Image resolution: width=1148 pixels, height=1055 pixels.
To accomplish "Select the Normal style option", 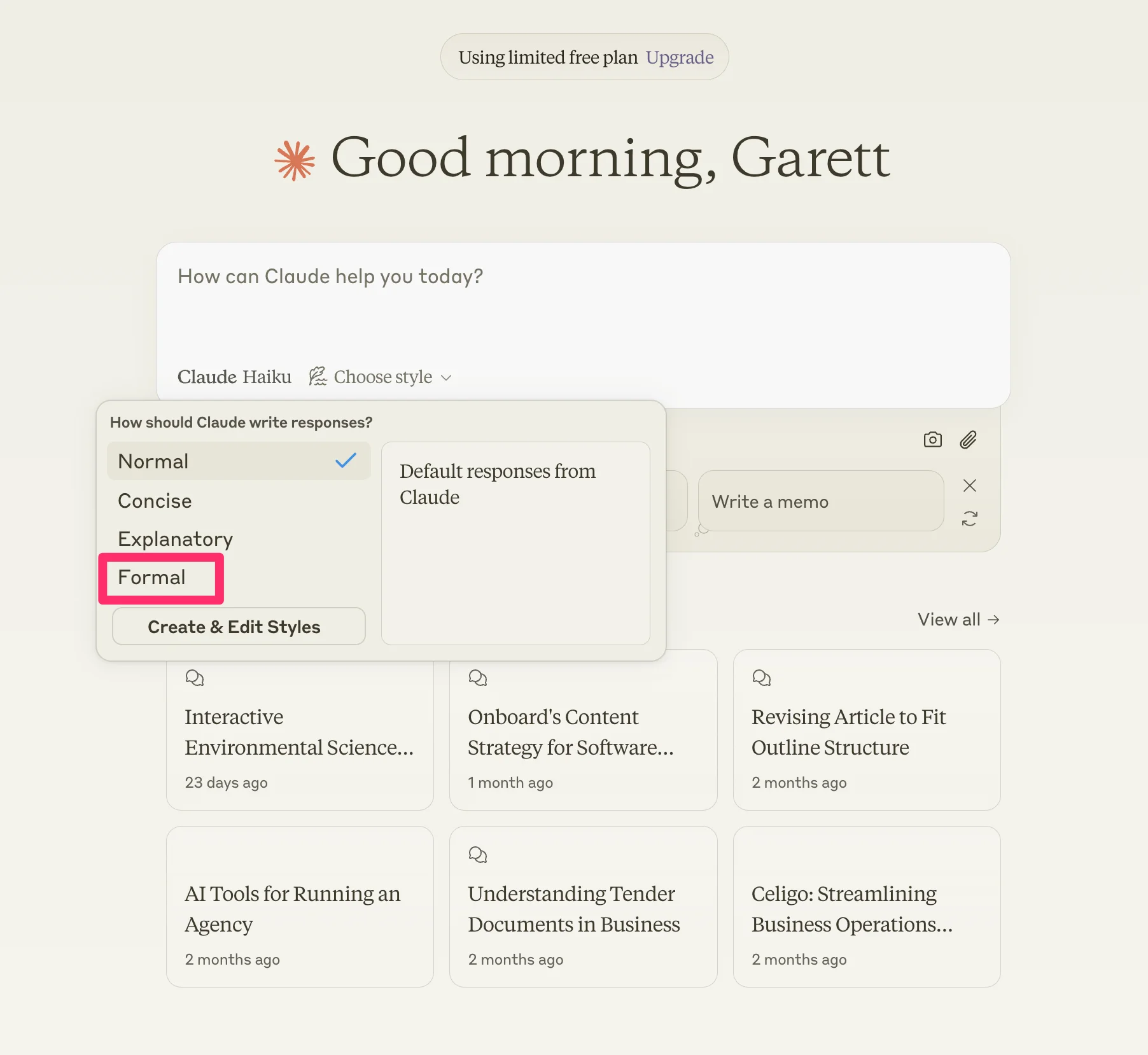I will tap(239, 461).
